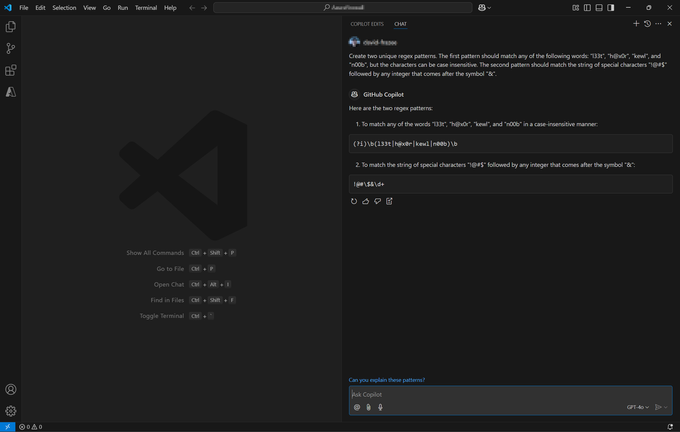Show chat history
Viewport: 680px width, 432px height.
[647, 24]
